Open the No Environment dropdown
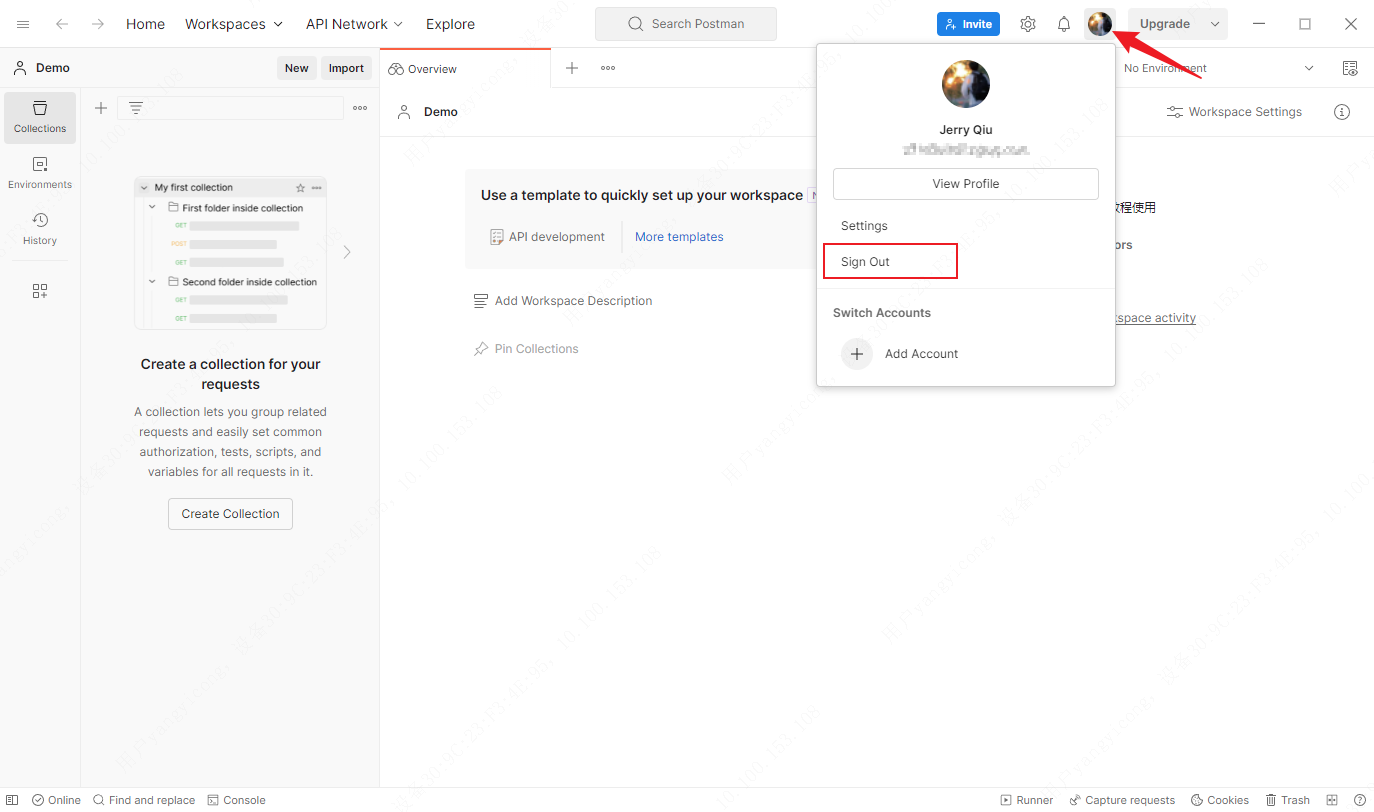Viewport: 1374px width, 812px height. coord(1218,68)
